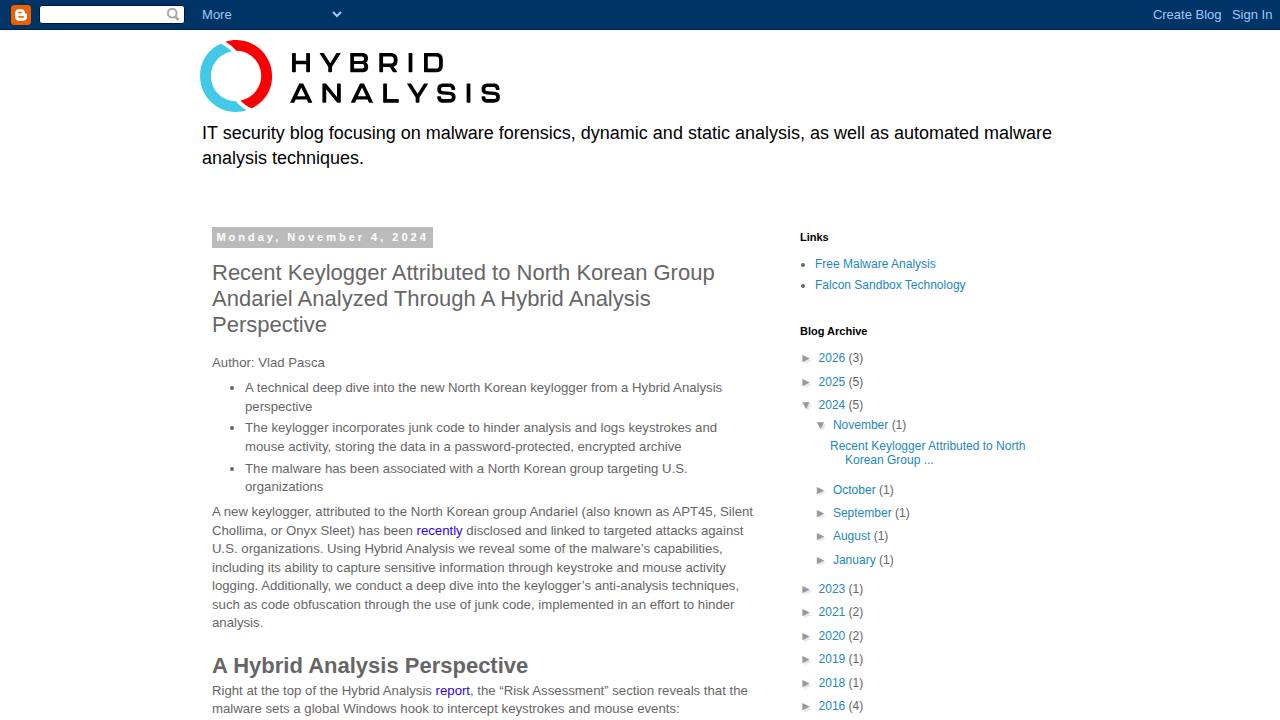Click the 'A Hybrid Analysis Perspective' heading
Screen dimensions: 1280x720
370,666
